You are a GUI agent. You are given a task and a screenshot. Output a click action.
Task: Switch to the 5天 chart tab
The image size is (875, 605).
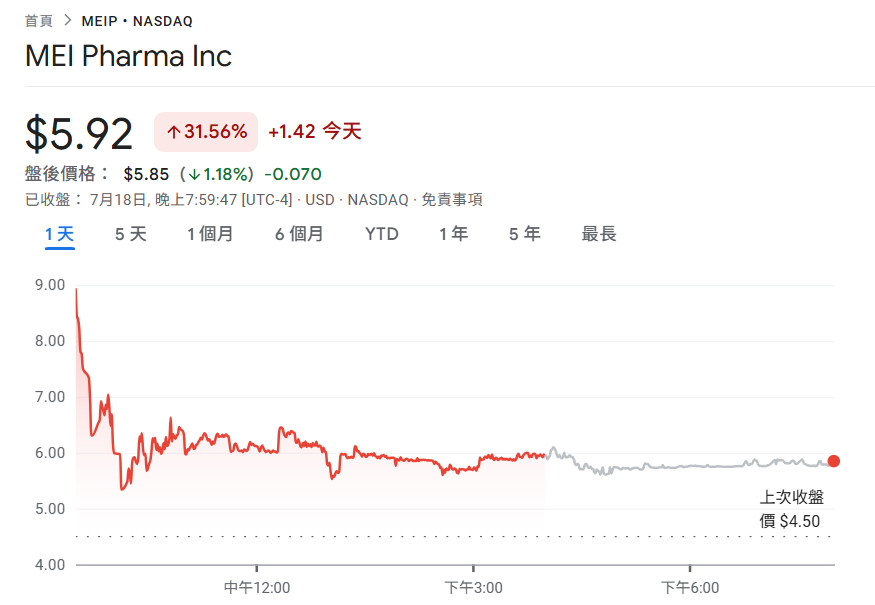[x=131, y=234]
